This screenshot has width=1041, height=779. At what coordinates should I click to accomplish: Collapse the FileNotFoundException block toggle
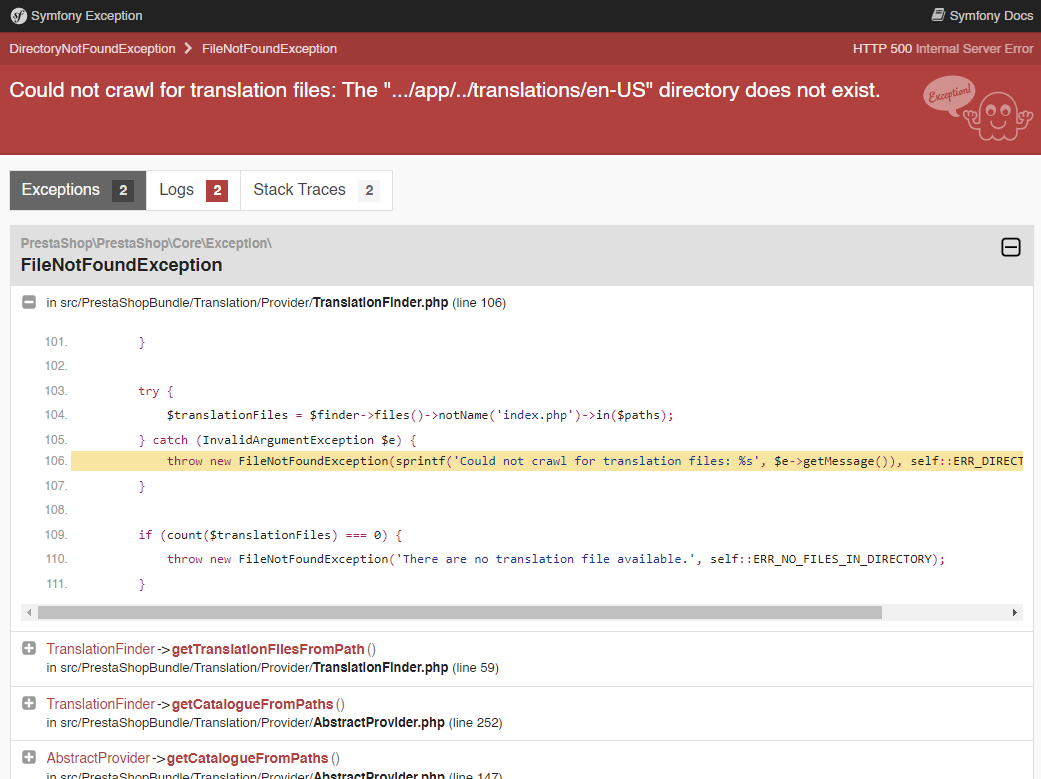pyautogui.click(x=1010, y=247)
